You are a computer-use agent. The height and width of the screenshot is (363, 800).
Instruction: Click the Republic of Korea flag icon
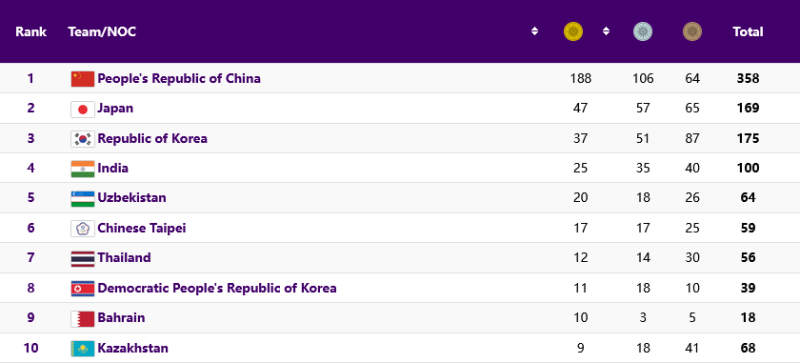pos(82,139)
